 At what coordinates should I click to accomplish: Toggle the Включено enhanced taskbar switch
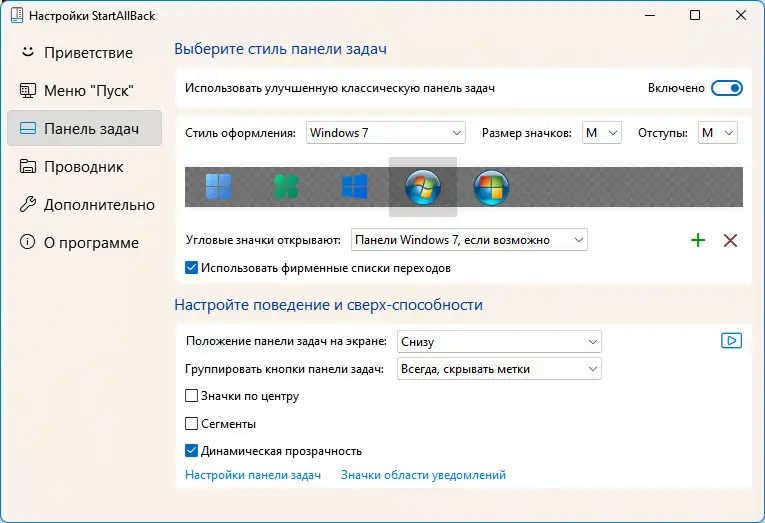727,88
